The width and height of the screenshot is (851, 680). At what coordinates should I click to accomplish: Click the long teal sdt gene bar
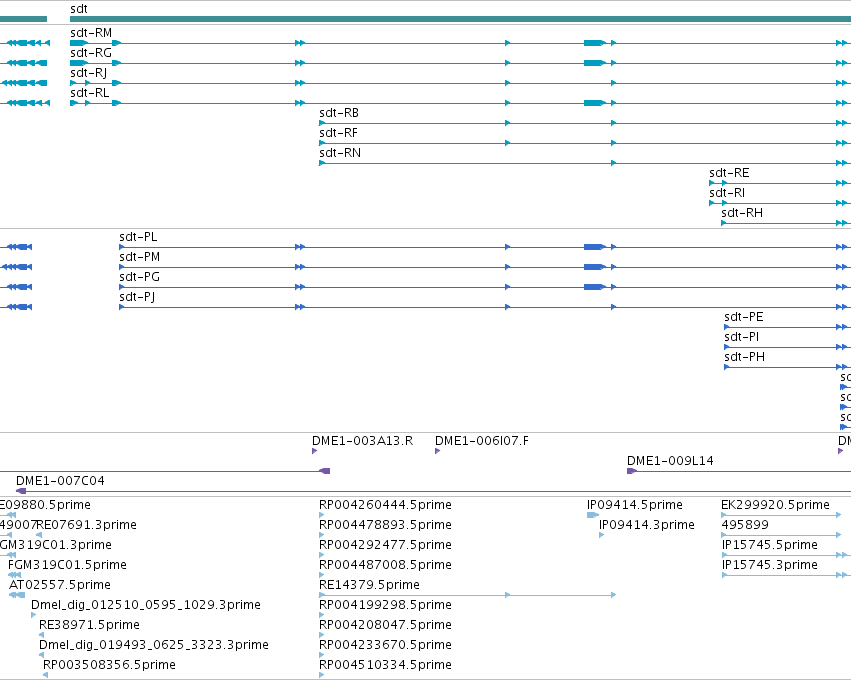pos(460,19)
